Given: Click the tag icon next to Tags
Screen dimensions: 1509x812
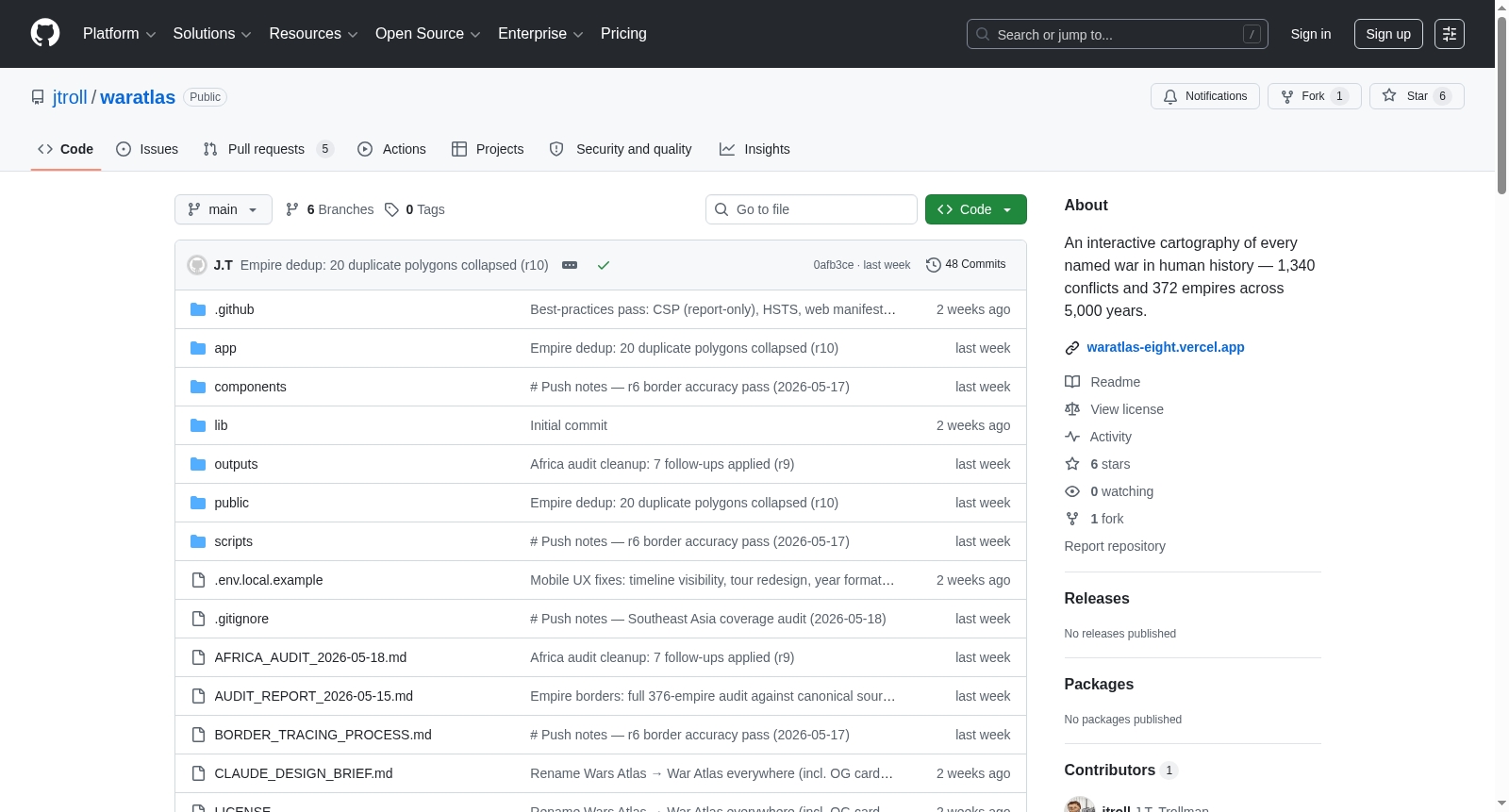Looking at the screenshot, I should 392,209.
